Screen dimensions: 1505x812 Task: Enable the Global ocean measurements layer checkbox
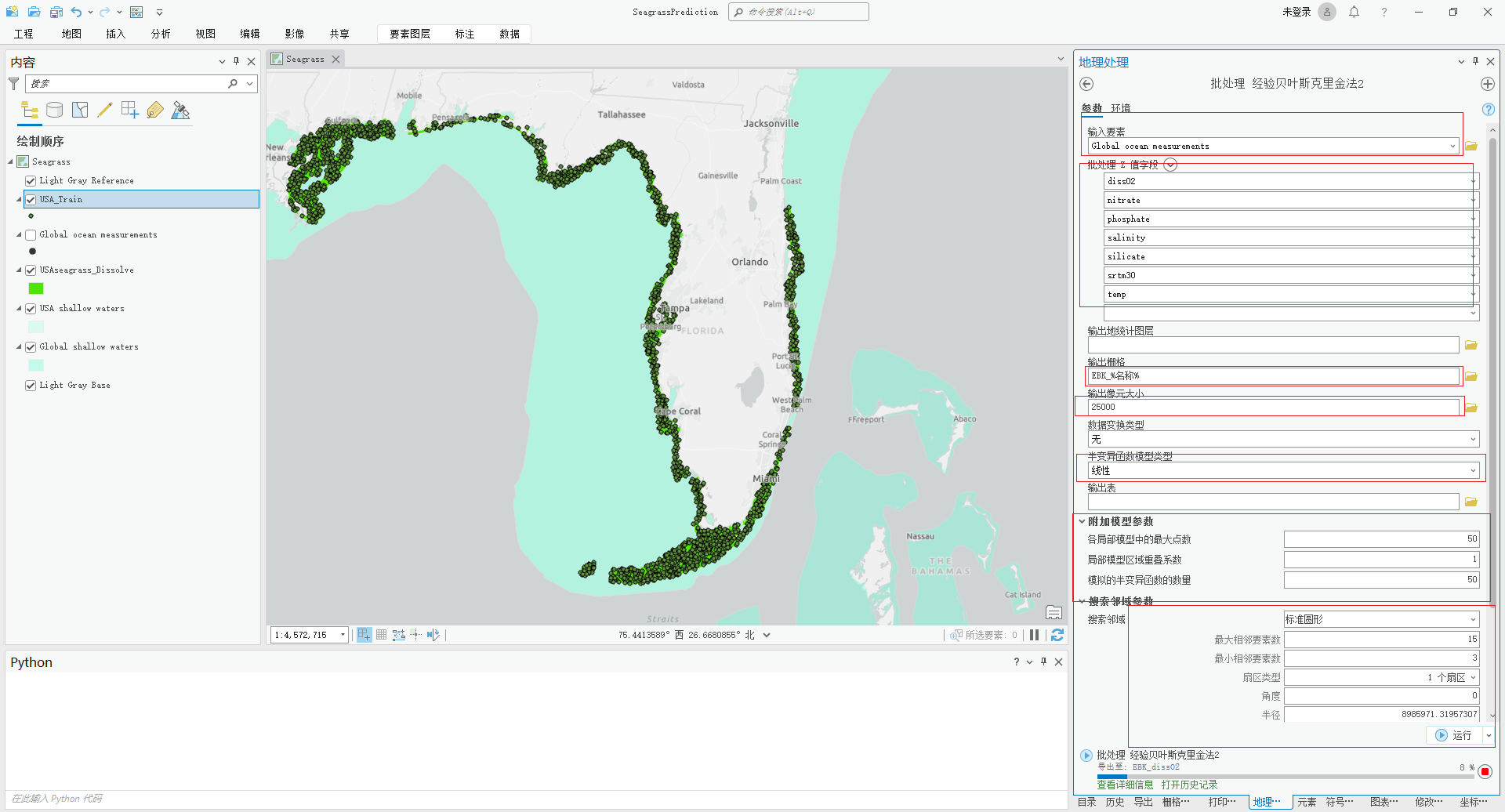30,234
